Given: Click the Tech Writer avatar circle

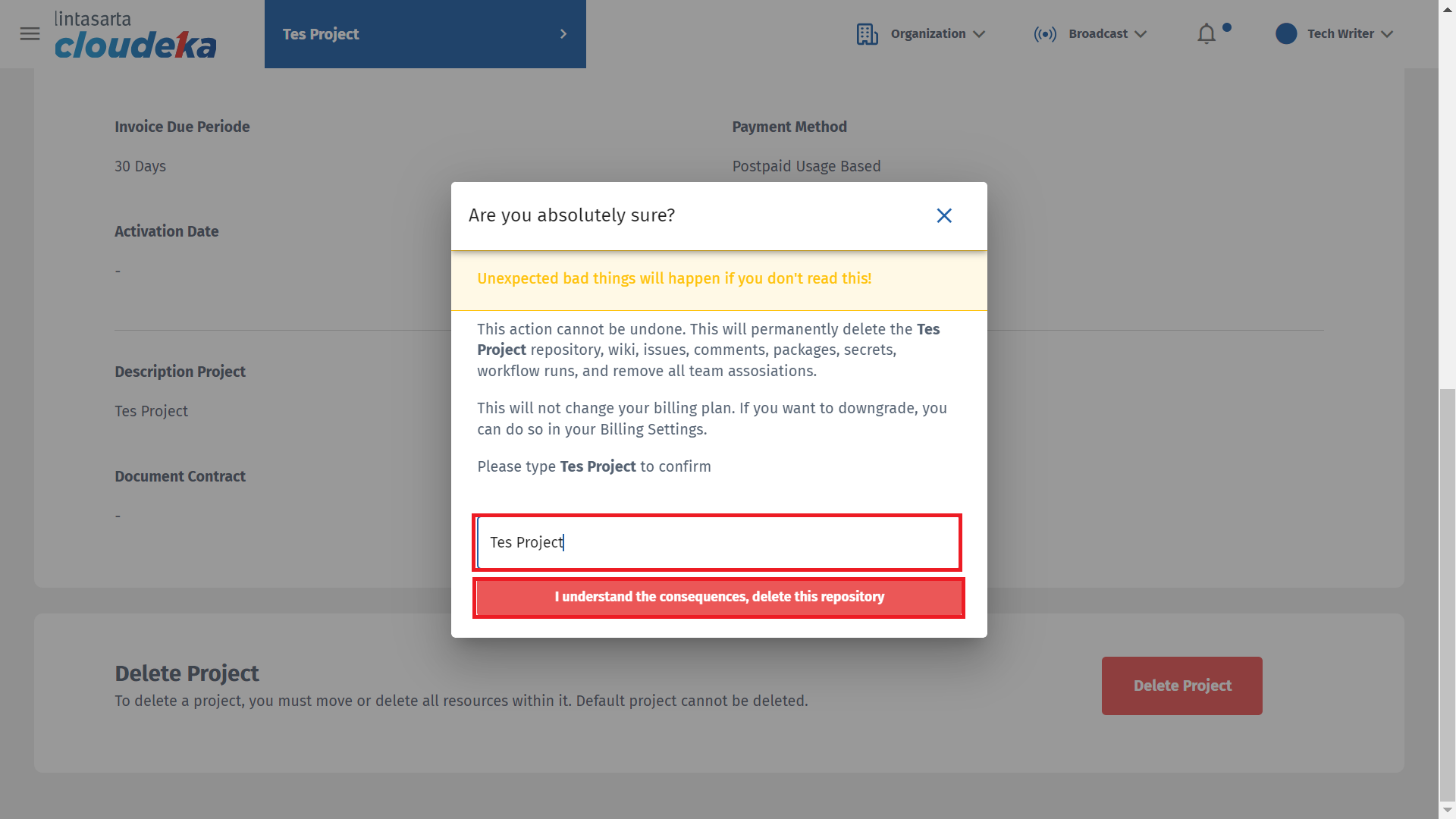Looking at the screenshot, I should click(x=1286, y=34).
